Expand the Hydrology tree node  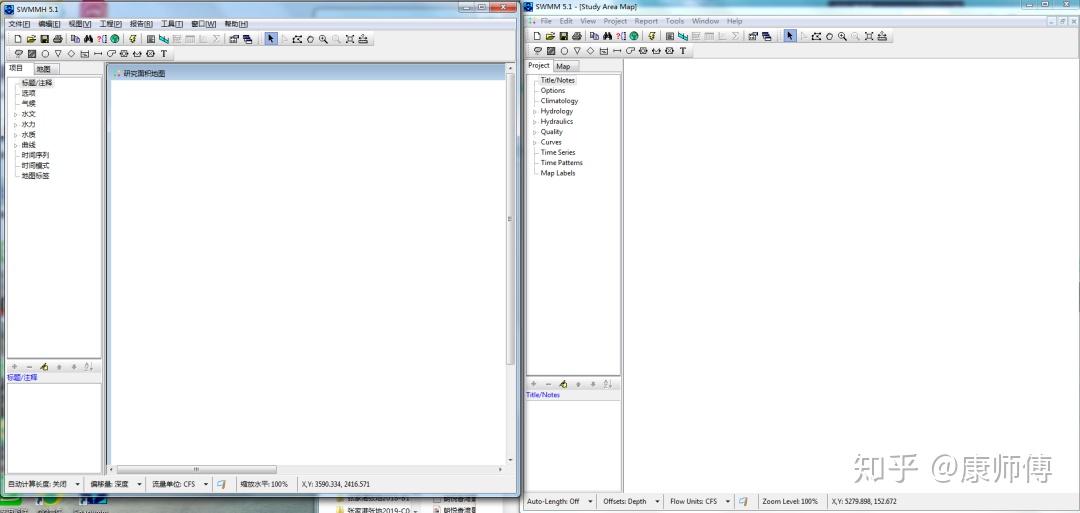click(534, 112)
